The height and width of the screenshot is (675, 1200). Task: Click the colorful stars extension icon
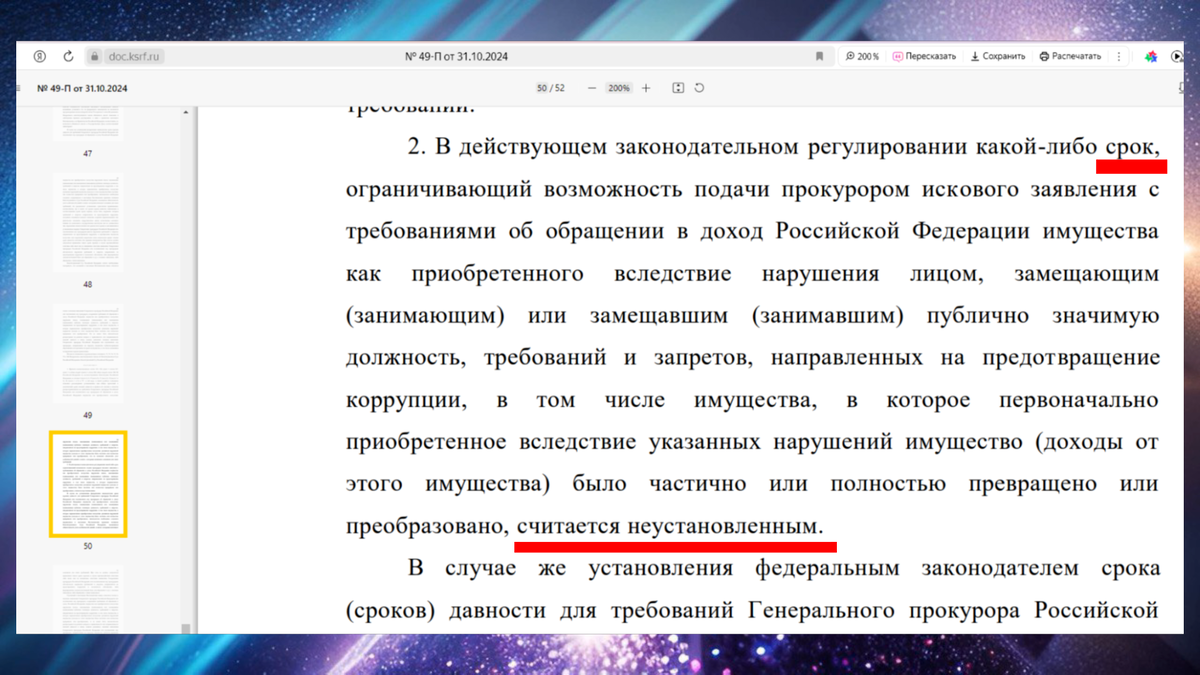pyautogui.click(x=1151, y=57)
